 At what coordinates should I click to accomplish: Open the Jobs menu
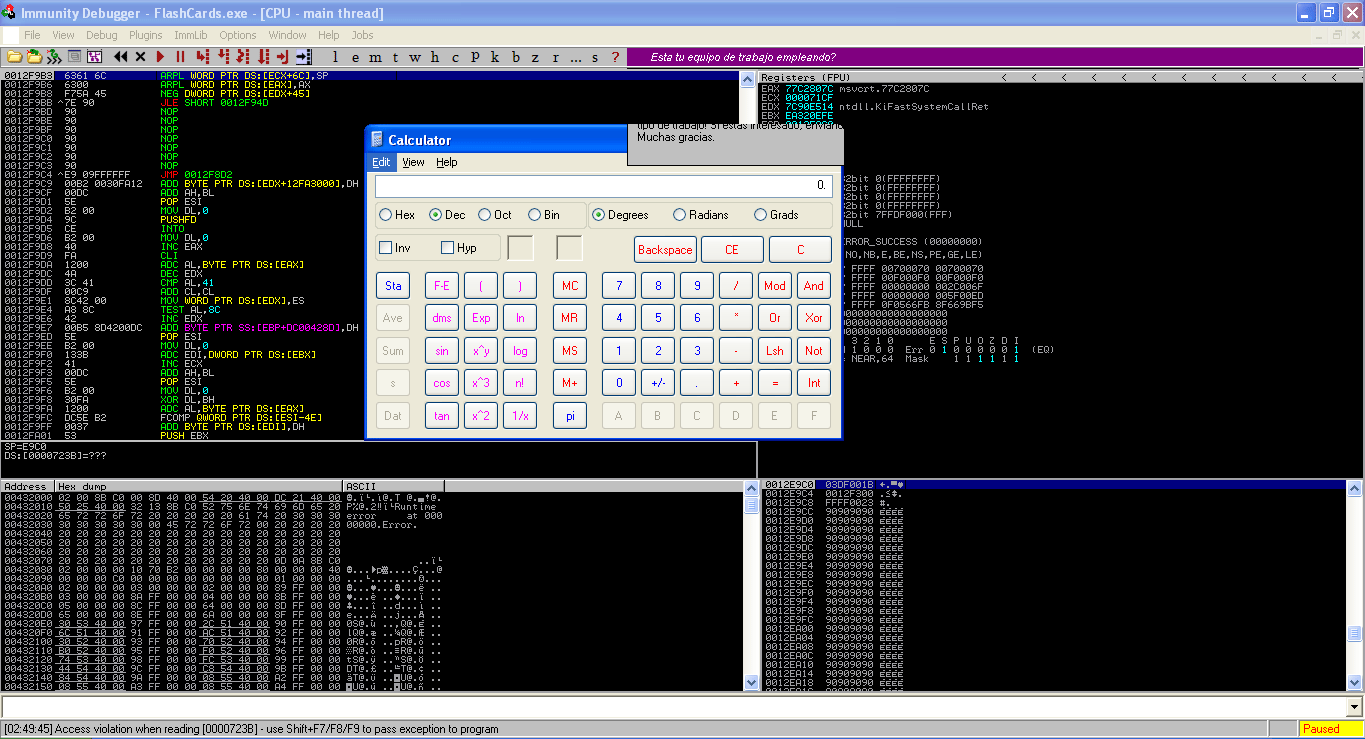[x=362, y=35]
